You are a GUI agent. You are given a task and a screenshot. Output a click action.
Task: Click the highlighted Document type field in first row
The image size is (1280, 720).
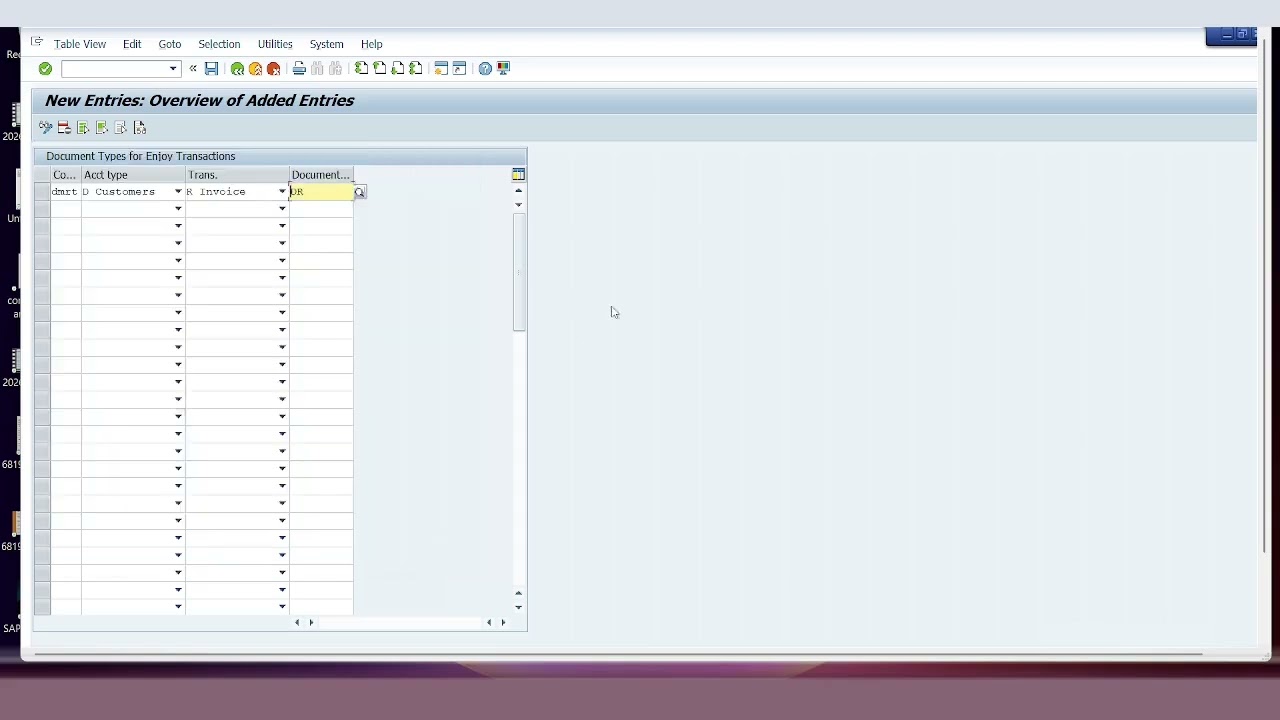[x=321, y=192]
